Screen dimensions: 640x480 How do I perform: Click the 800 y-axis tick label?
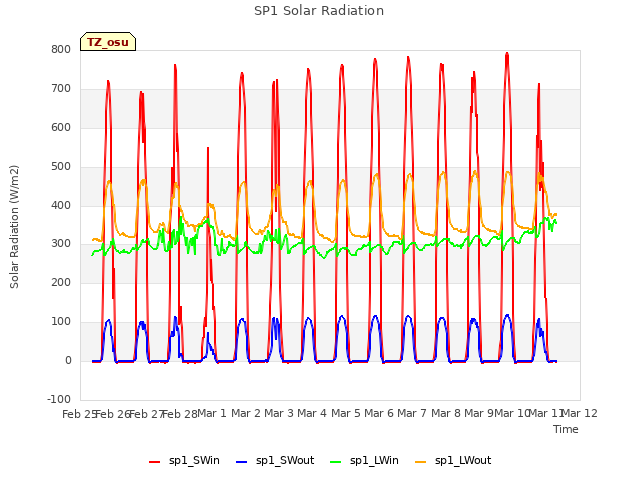61,50
